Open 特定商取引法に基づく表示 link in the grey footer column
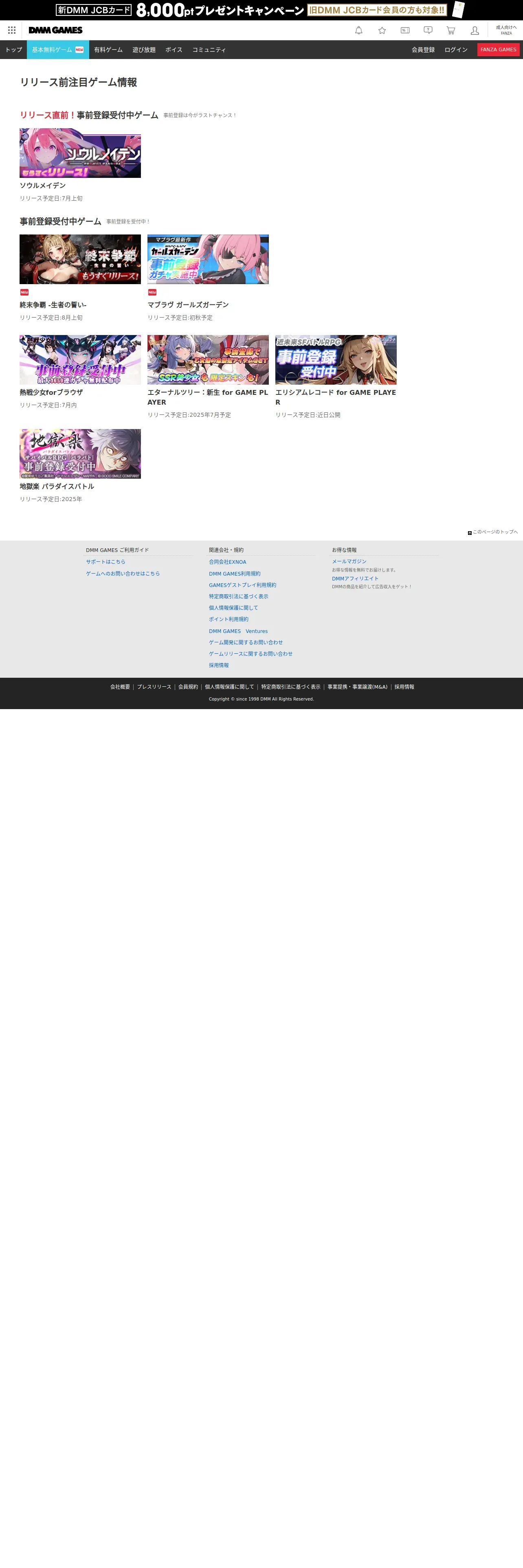 (238, 596)
